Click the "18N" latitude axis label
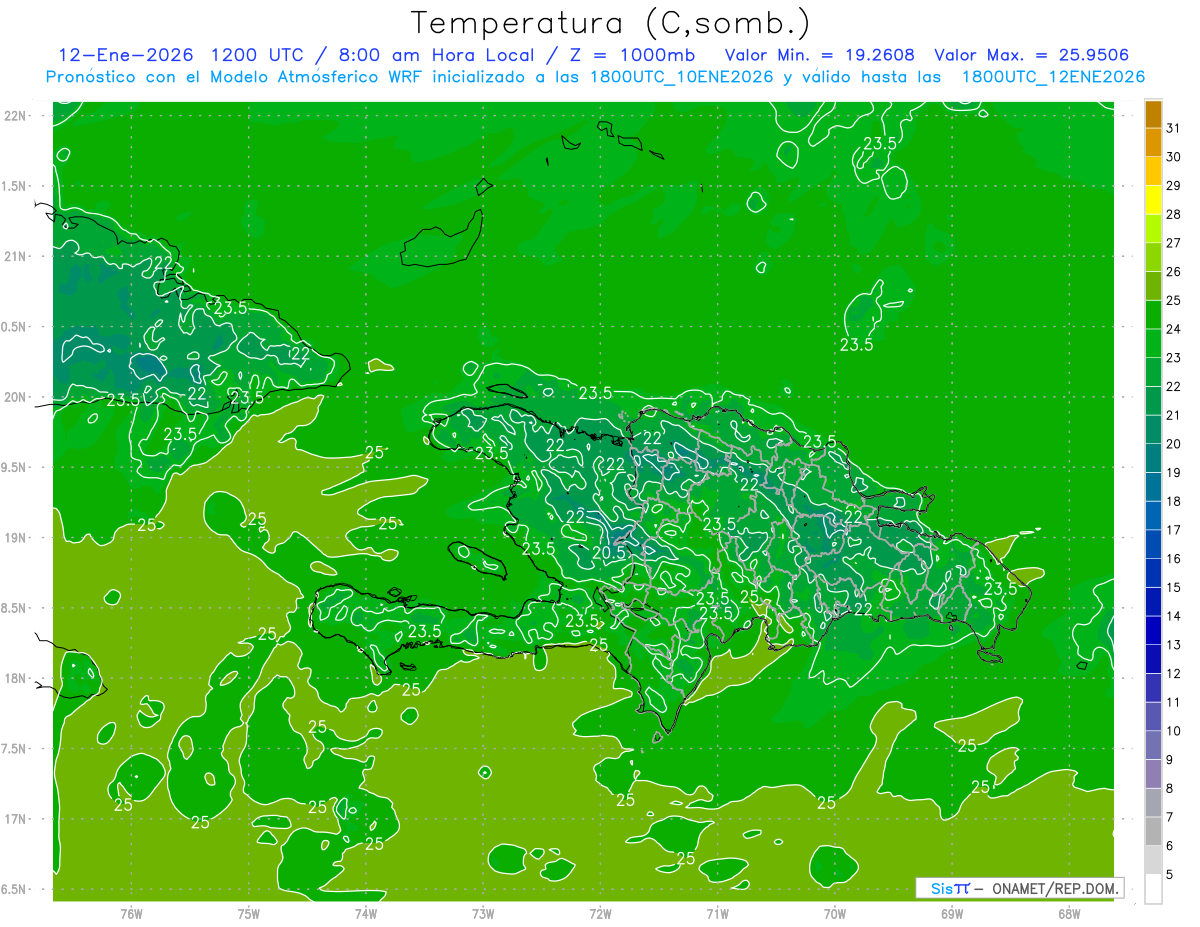Image resolution: width=1200 pixels, height=927 pixels. (17, 678)
